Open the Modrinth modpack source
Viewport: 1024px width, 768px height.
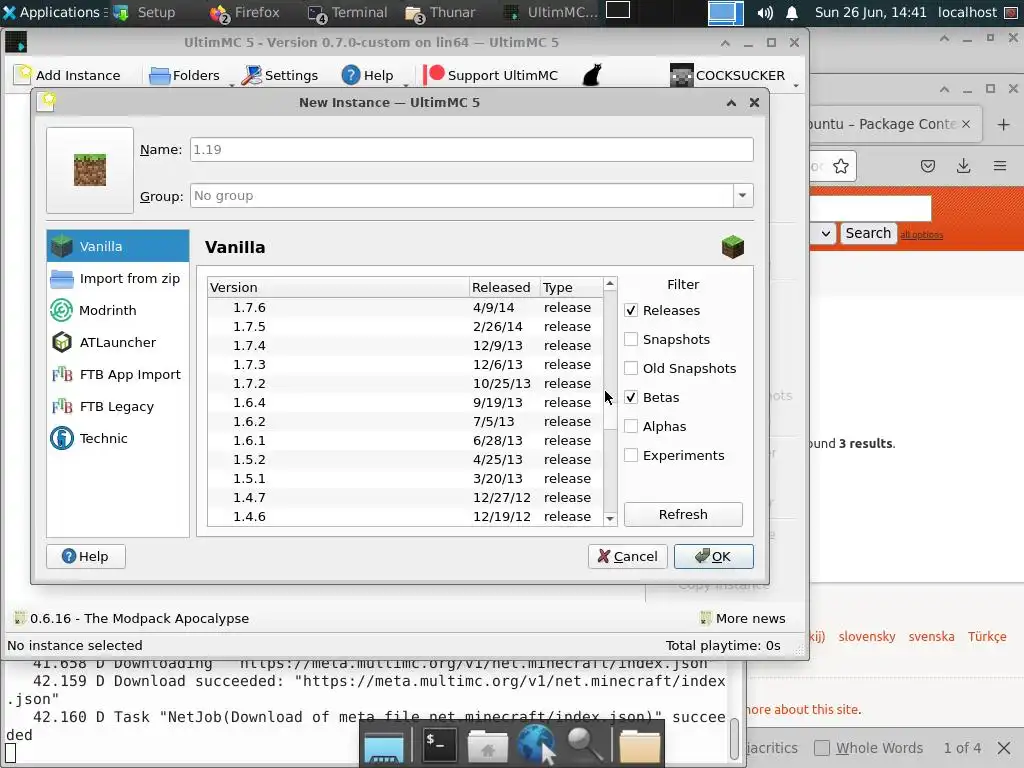(x=118, y=310)
